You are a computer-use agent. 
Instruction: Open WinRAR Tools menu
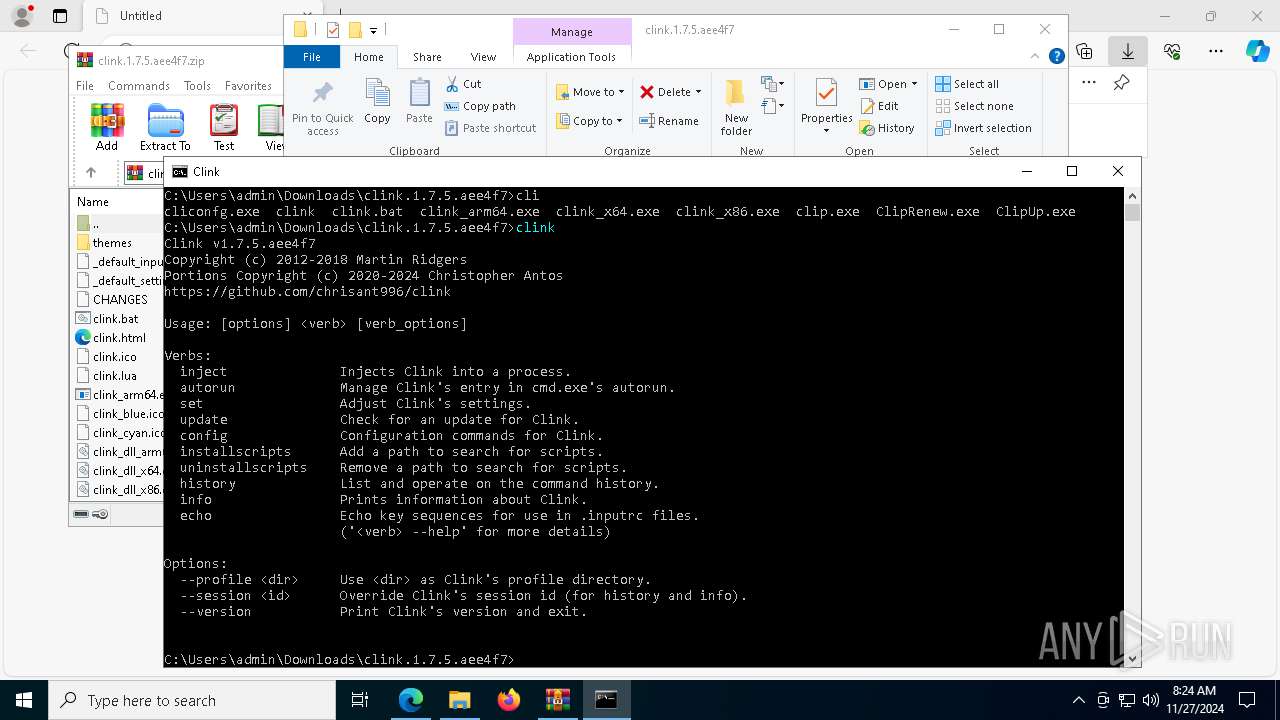pos(197,86)
